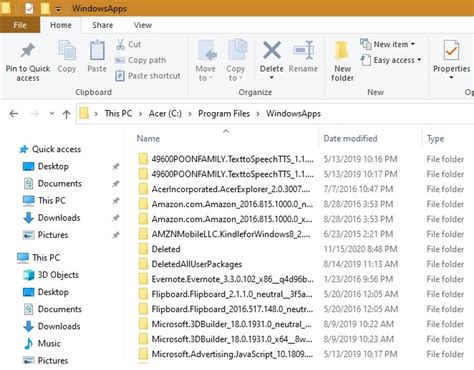Open Downloads under This PC tree
The height and width of the screenshot is (370, 474).
(52, 326)
